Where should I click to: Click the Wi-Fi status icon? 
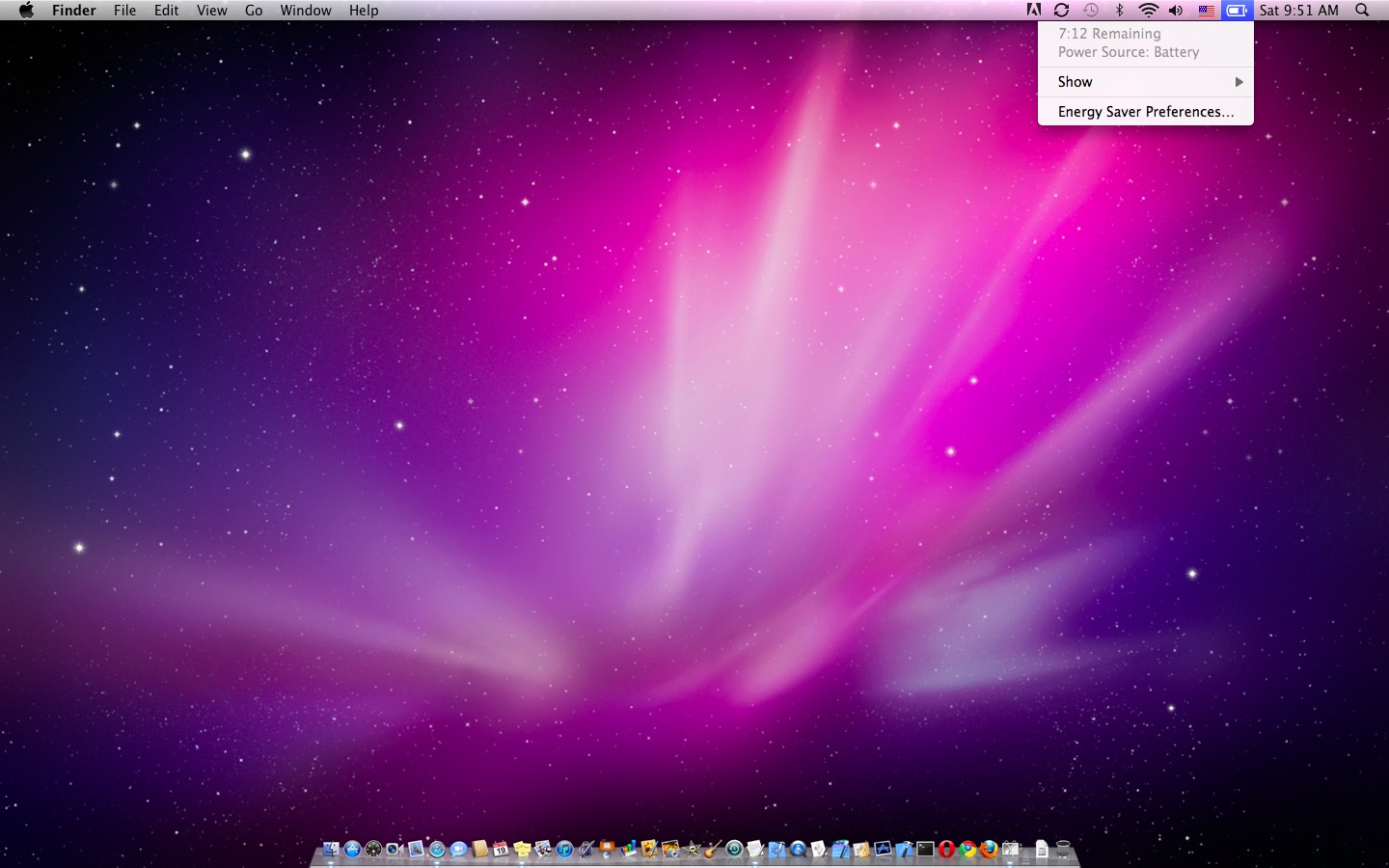click(1148, 10)
